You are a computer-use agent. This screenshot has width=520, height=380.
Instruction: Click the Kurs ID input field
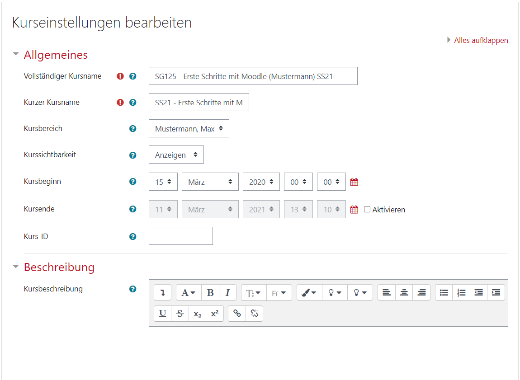(181, 236)
